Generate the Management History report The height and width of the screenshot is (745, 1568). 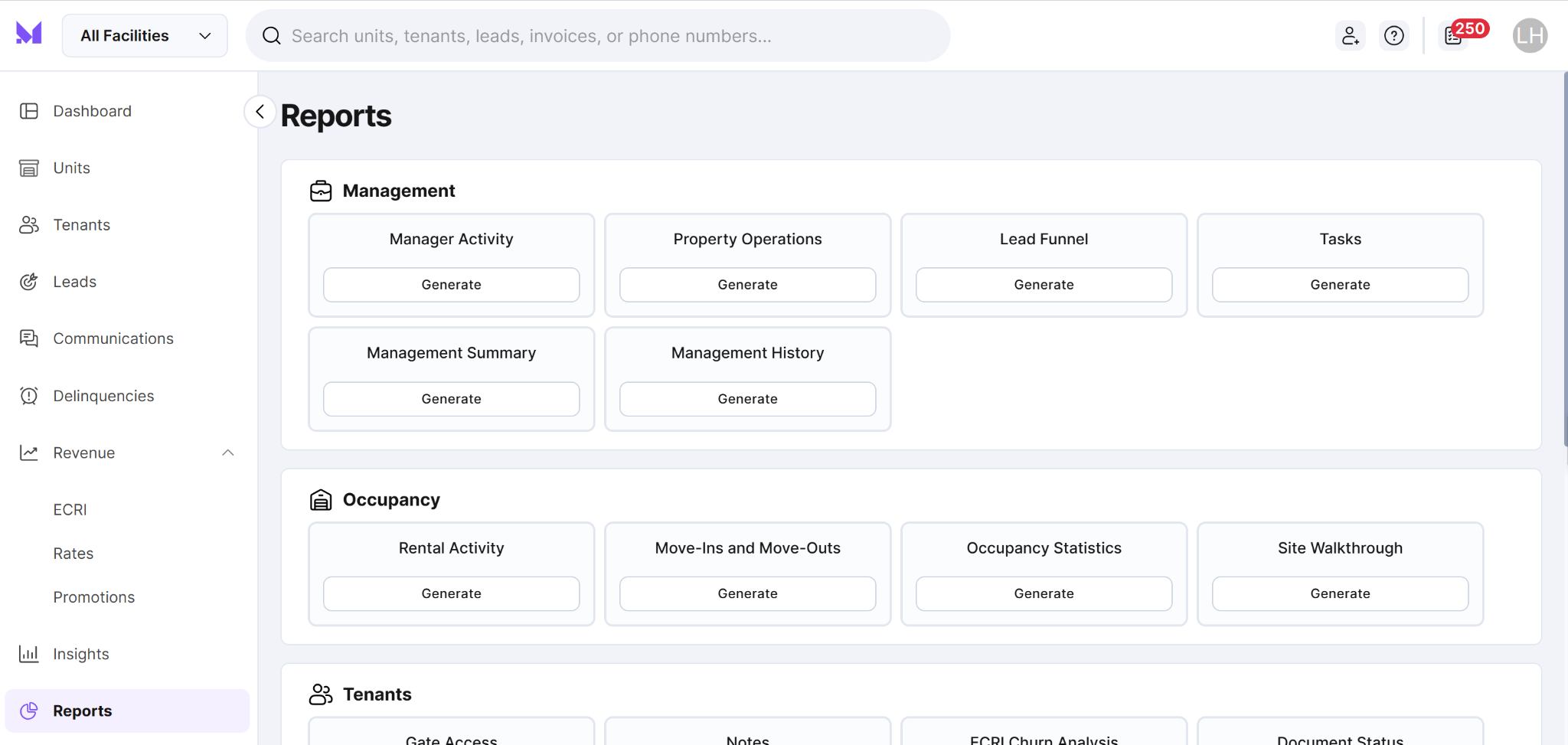coord(748,399)
